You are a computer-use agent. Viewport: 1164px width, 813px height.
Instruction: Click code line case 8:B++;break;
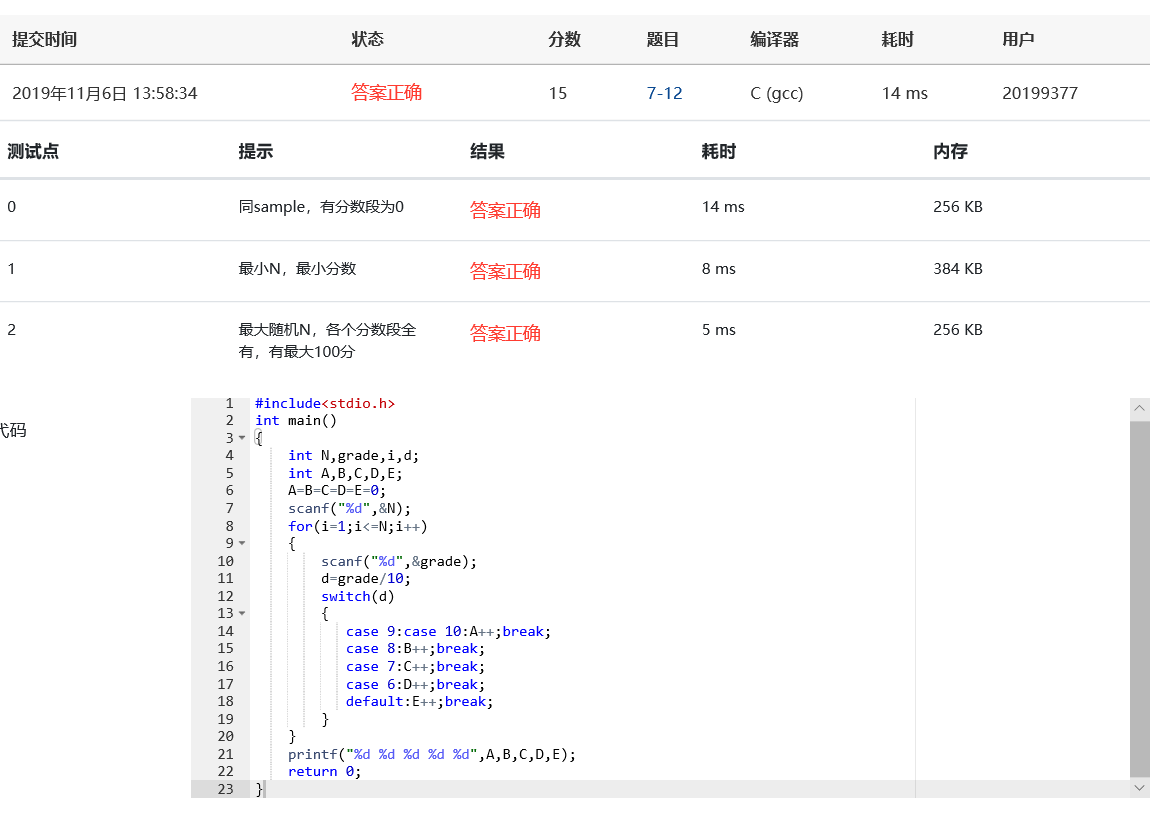point(415,648)
